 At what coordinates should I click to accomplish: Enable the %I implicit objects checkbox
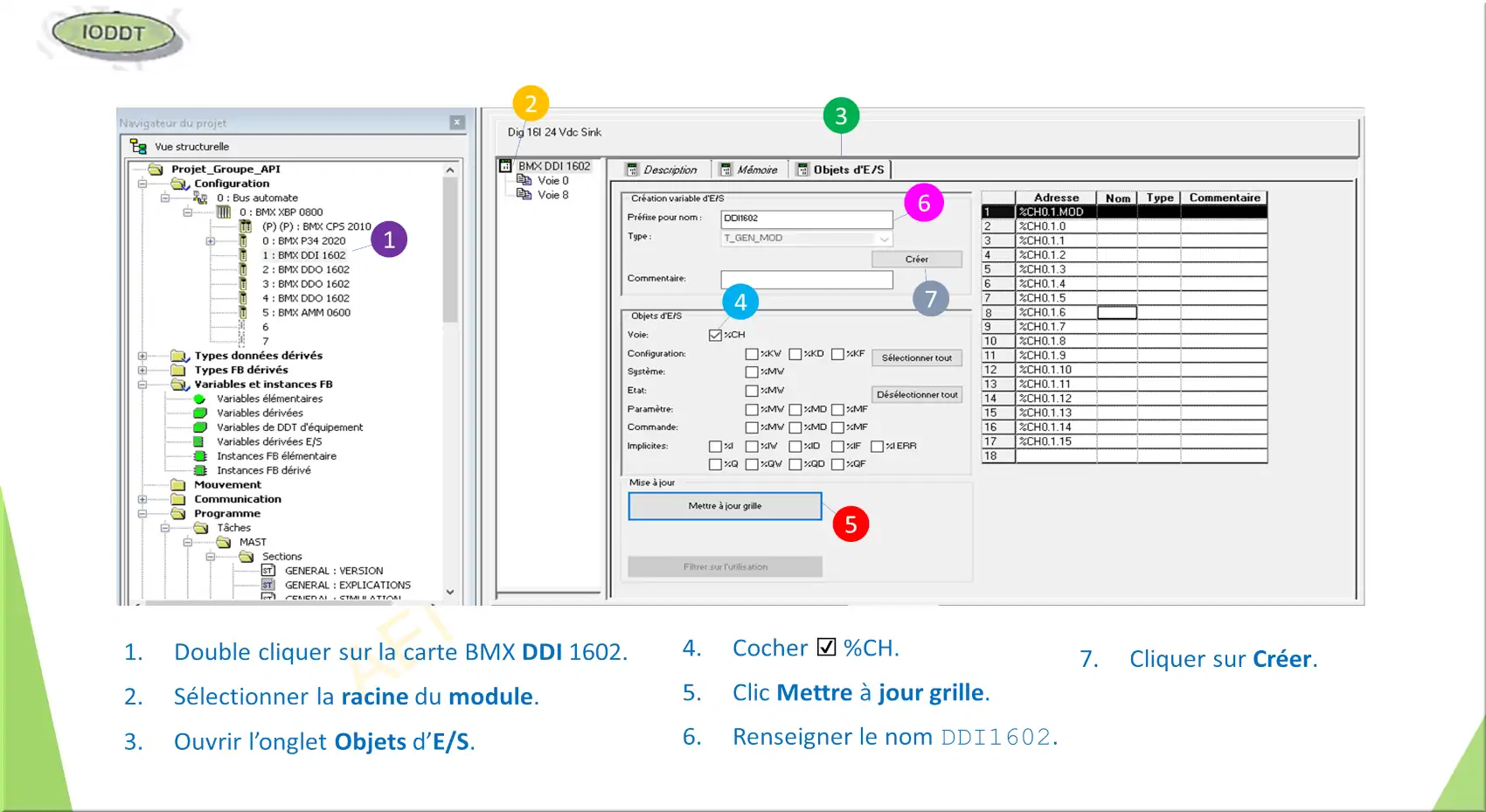click(x=715, y=446)
